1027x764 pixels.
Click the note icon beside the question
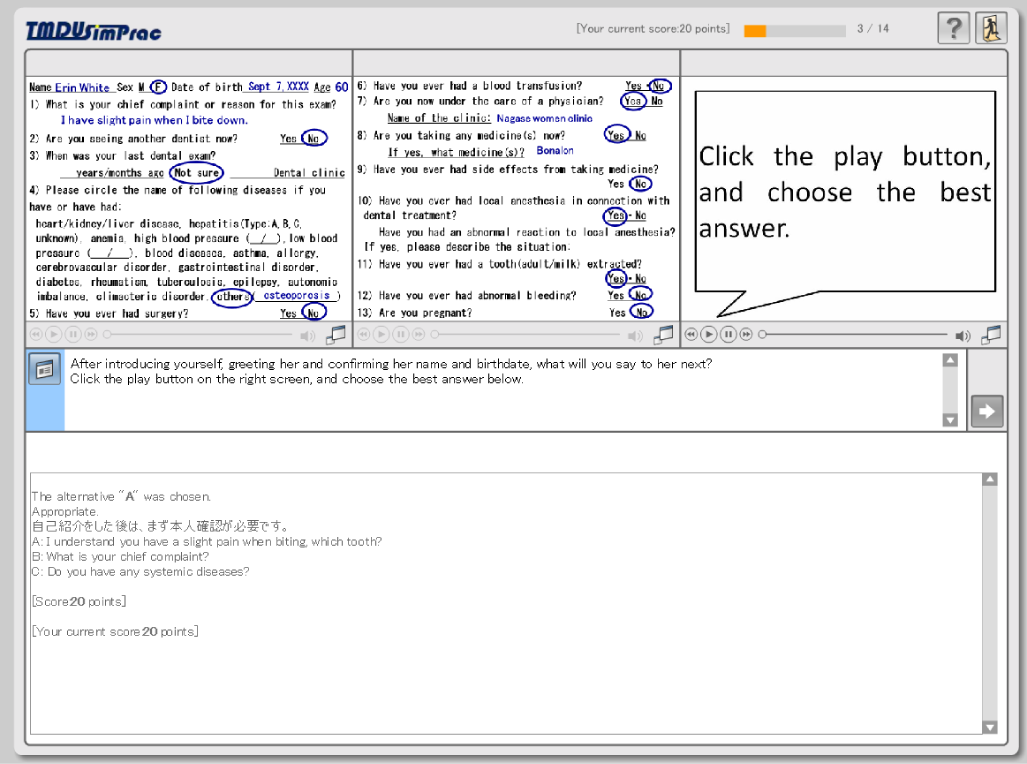[44, 369]
